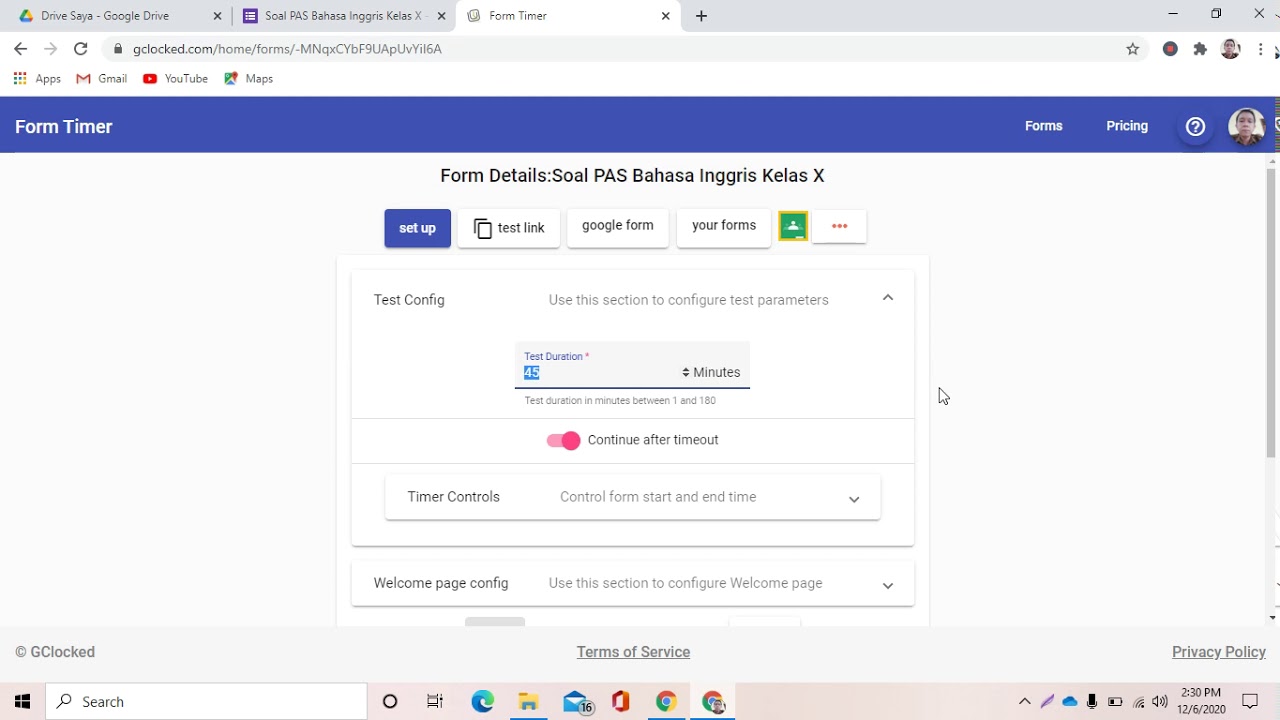Screen dimensions: 1280x720
Task: Open YouTube bookmark
Action: point(175,78)
